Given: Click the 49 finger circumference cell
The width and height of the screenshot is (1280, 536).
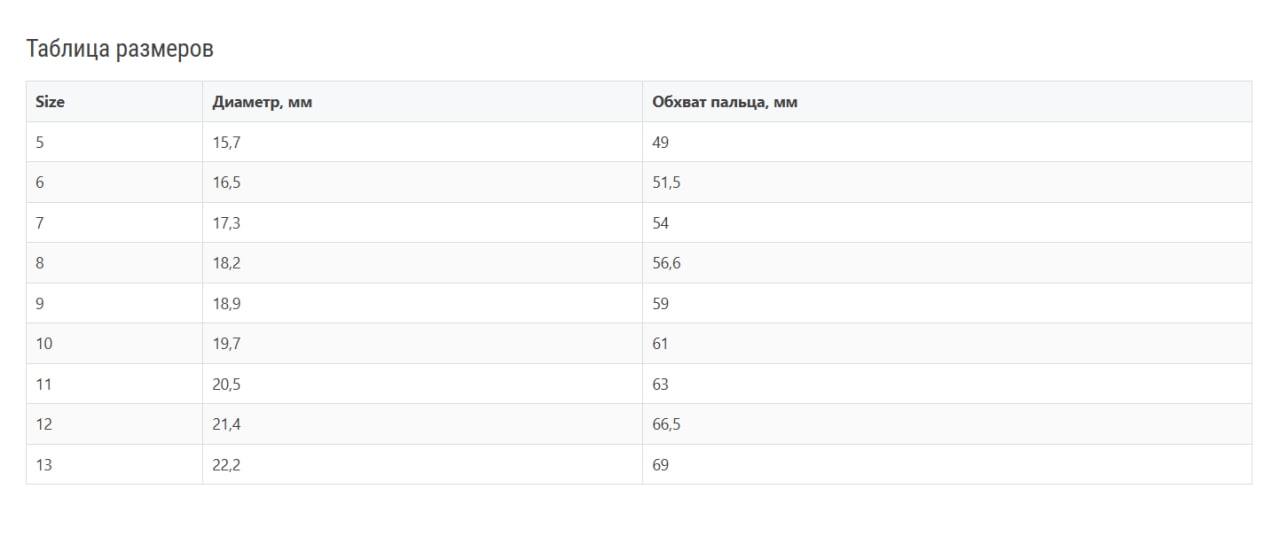Looking at the screenshot, I should (x=660, y=143).
